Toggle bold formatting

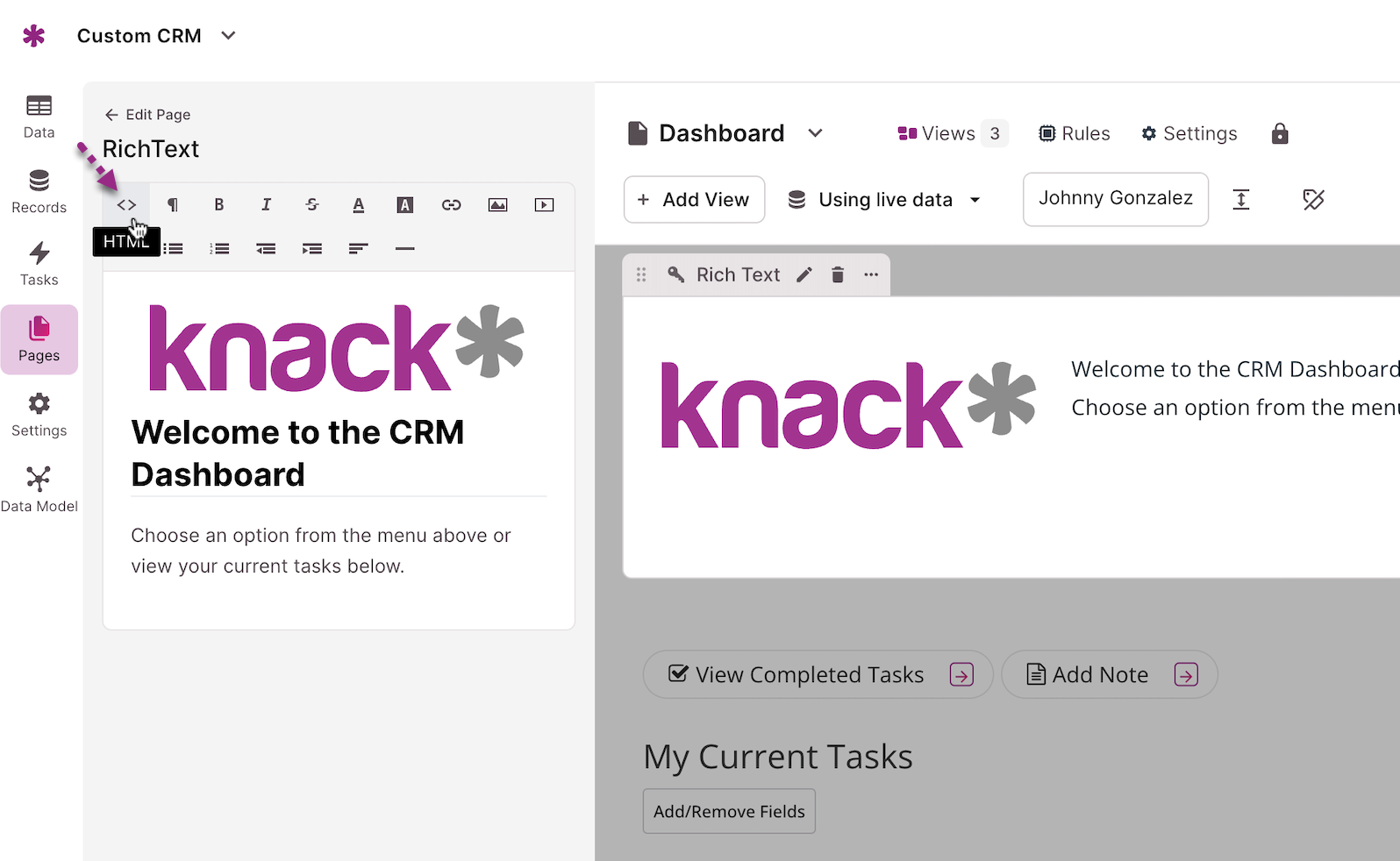pyautogui.click(x=219, y=205)
